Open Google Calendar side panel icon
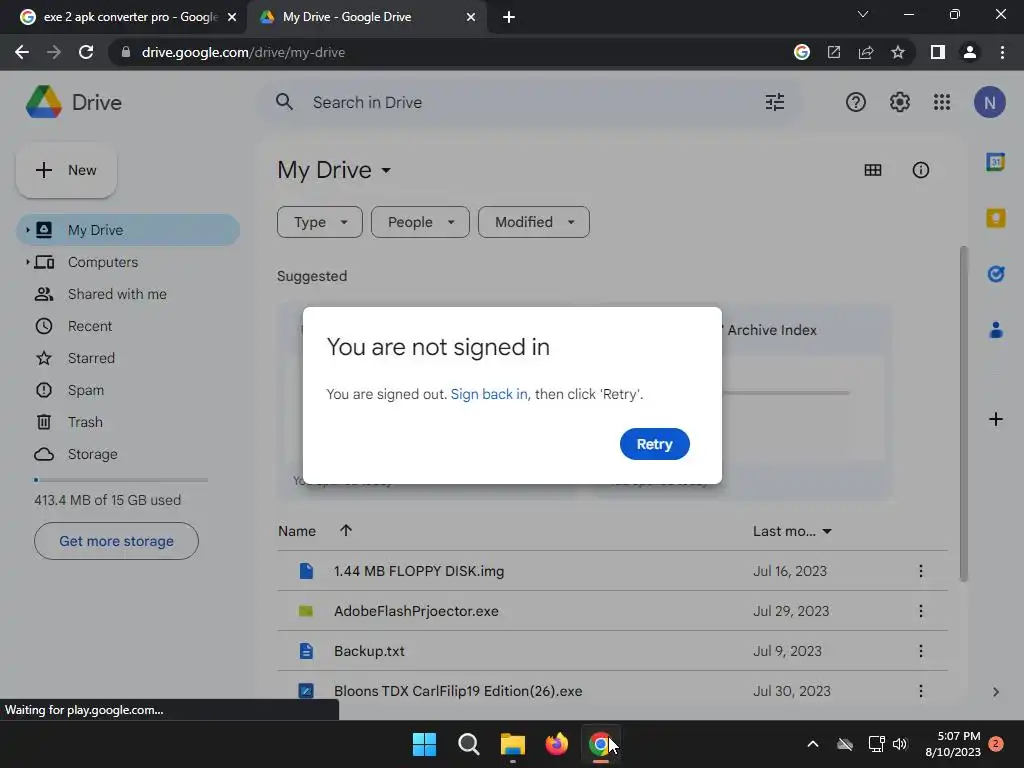1024x768 pixels. 995,161
